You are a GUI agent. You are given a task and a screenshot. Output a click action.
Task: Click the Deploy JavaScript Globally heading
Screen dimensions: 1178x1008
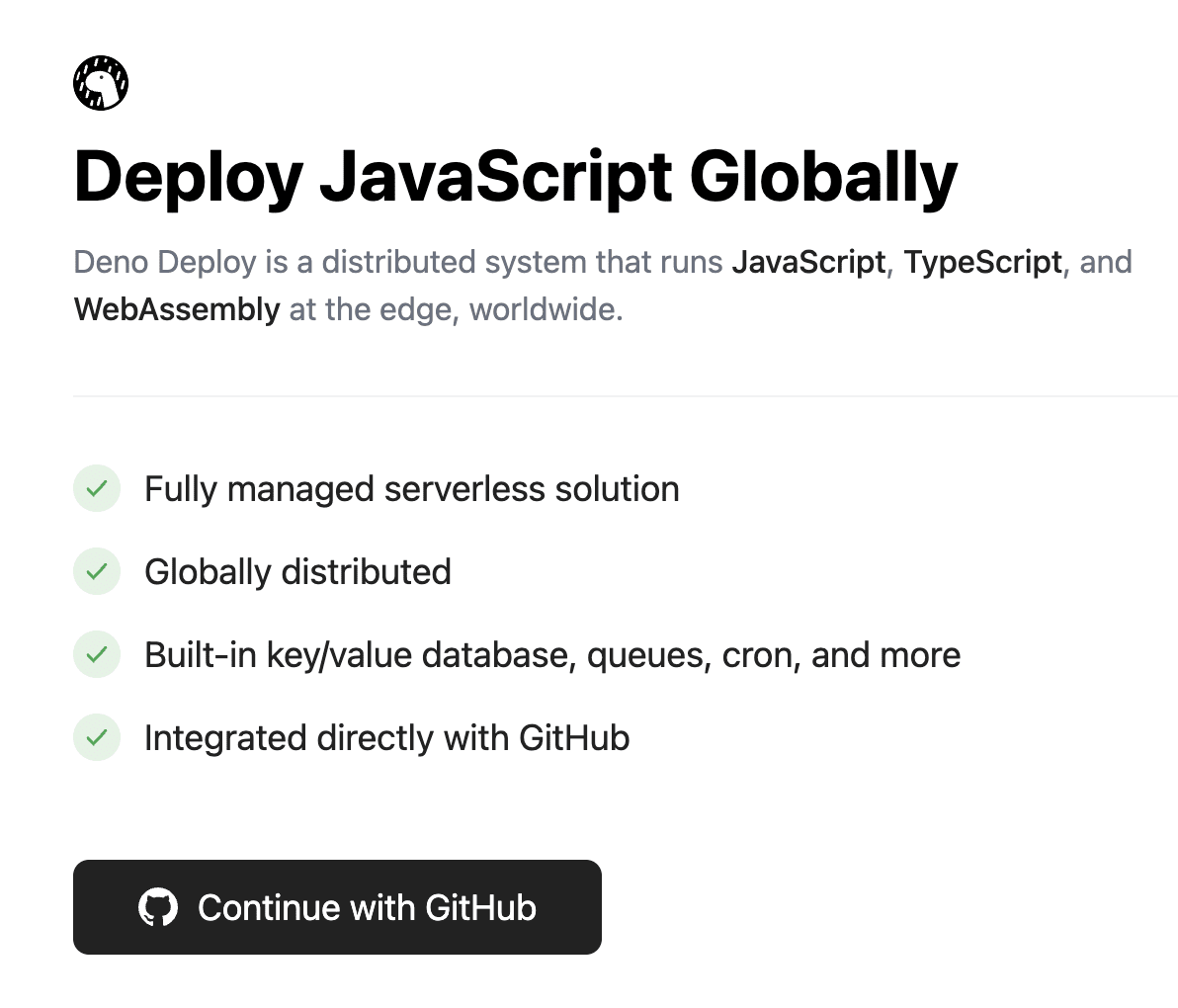pyautogui.click(x=516, y=178)
